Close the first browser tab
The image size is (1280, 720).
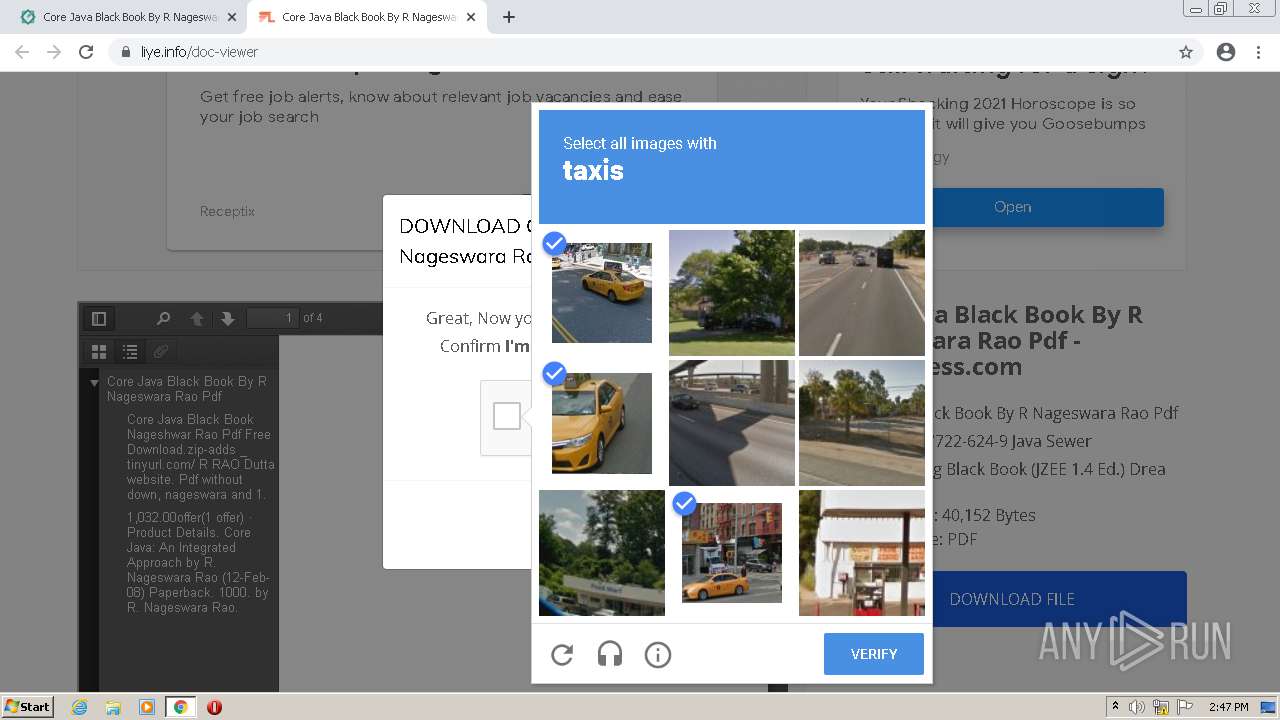[232, 17]
